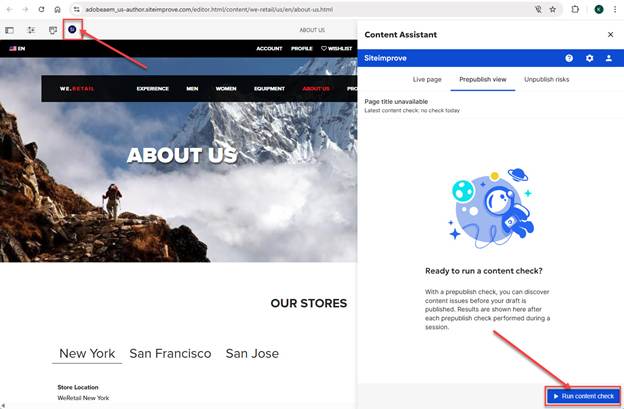Click the 'Store Location' label
624x409 pixels.
coord(78,387)
